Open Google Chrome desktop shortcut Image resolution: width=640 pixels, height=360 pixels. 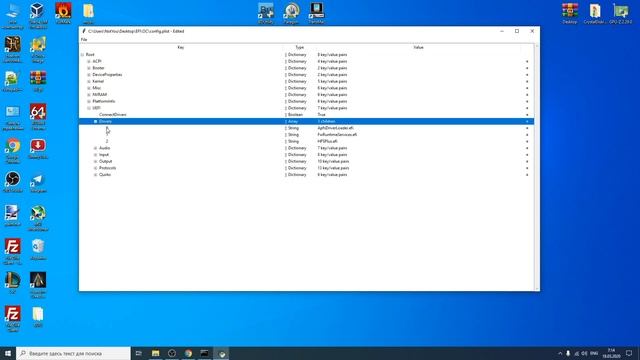tap(13, 150)
